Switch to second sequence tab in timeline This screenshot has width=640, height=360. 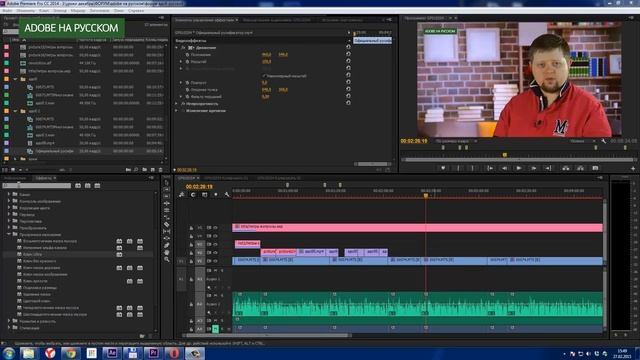click(226, 178)
